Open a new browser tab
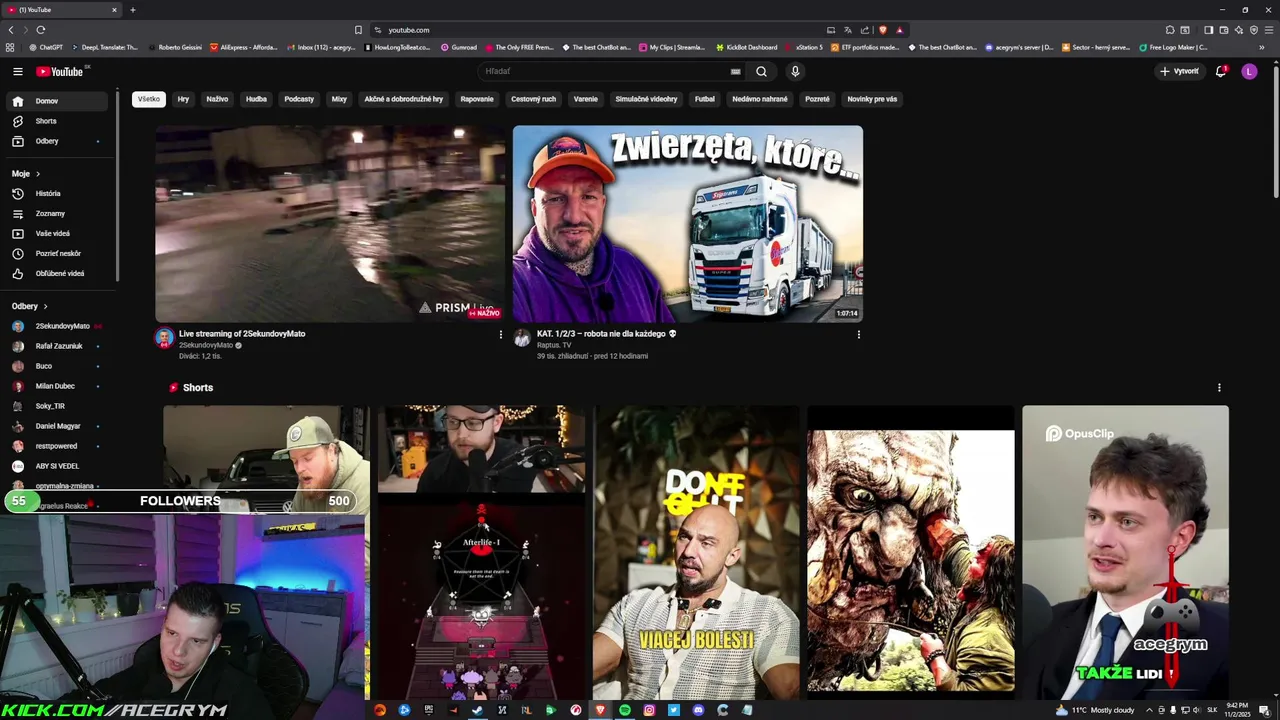Viewport: 1280px width, 720px height. click(132, 10)
